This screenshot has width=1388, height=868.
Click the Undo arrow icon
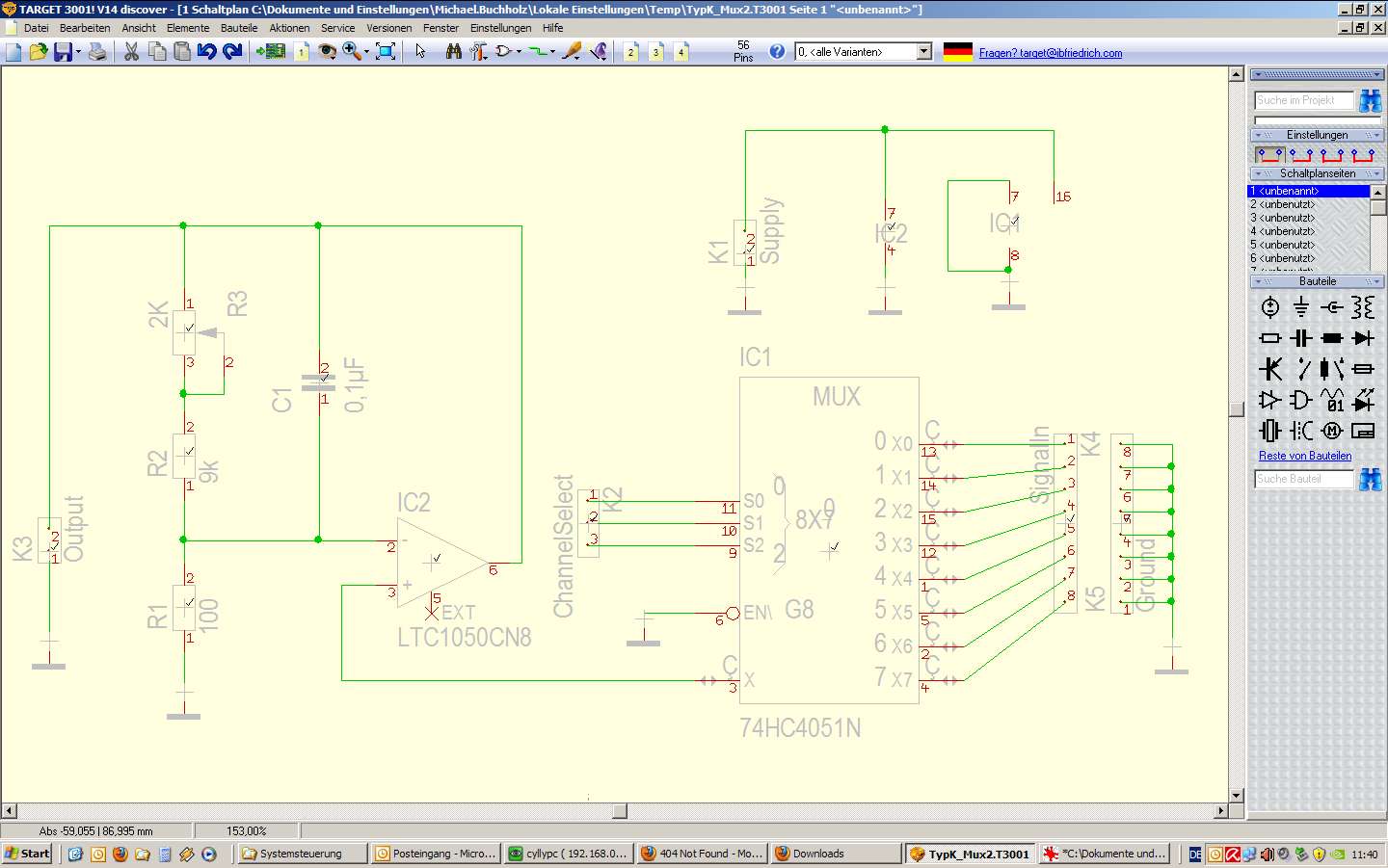(x=206, y=52)
